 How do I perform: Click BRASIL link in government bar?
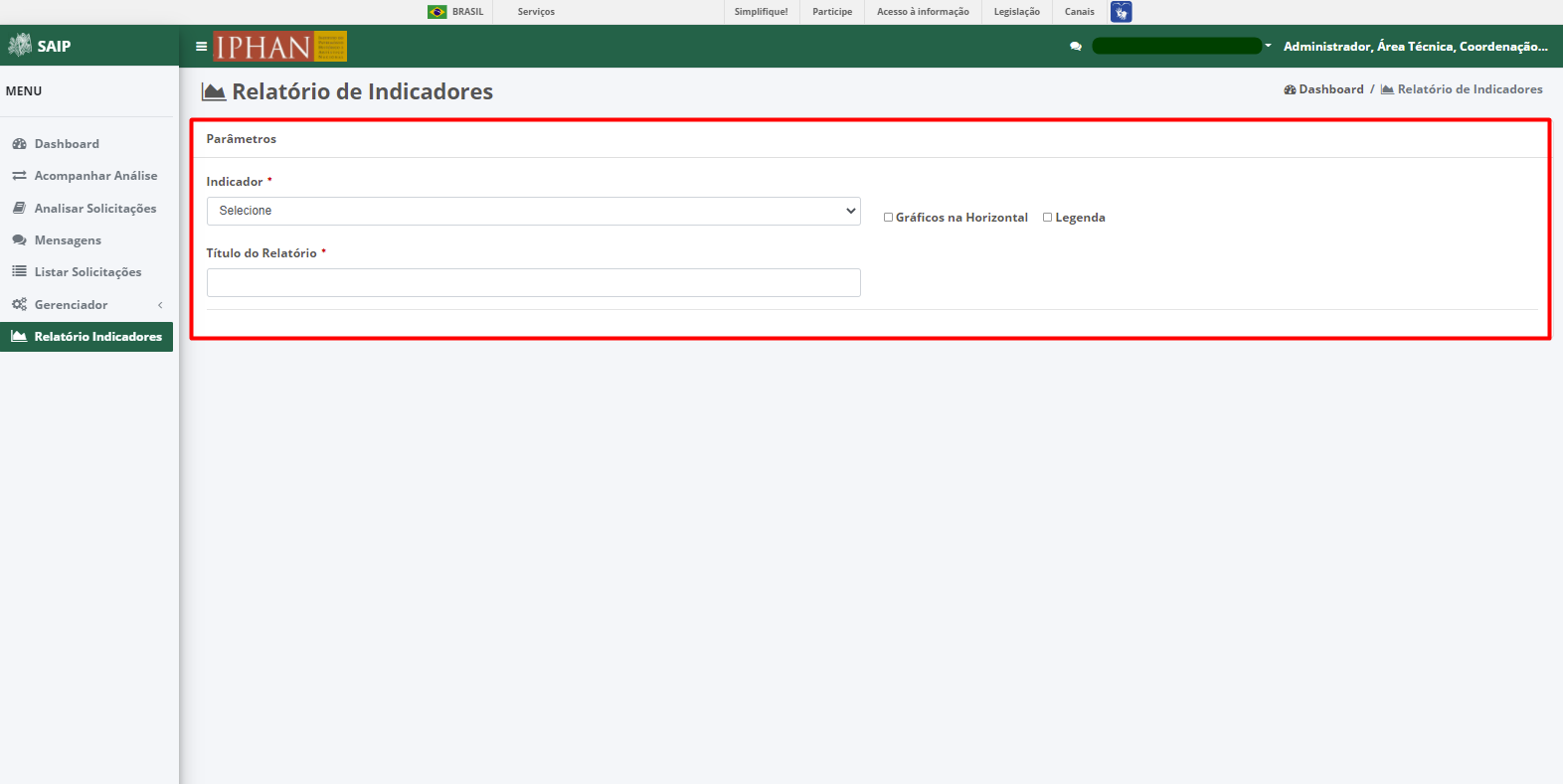click(x=467, y=12)
